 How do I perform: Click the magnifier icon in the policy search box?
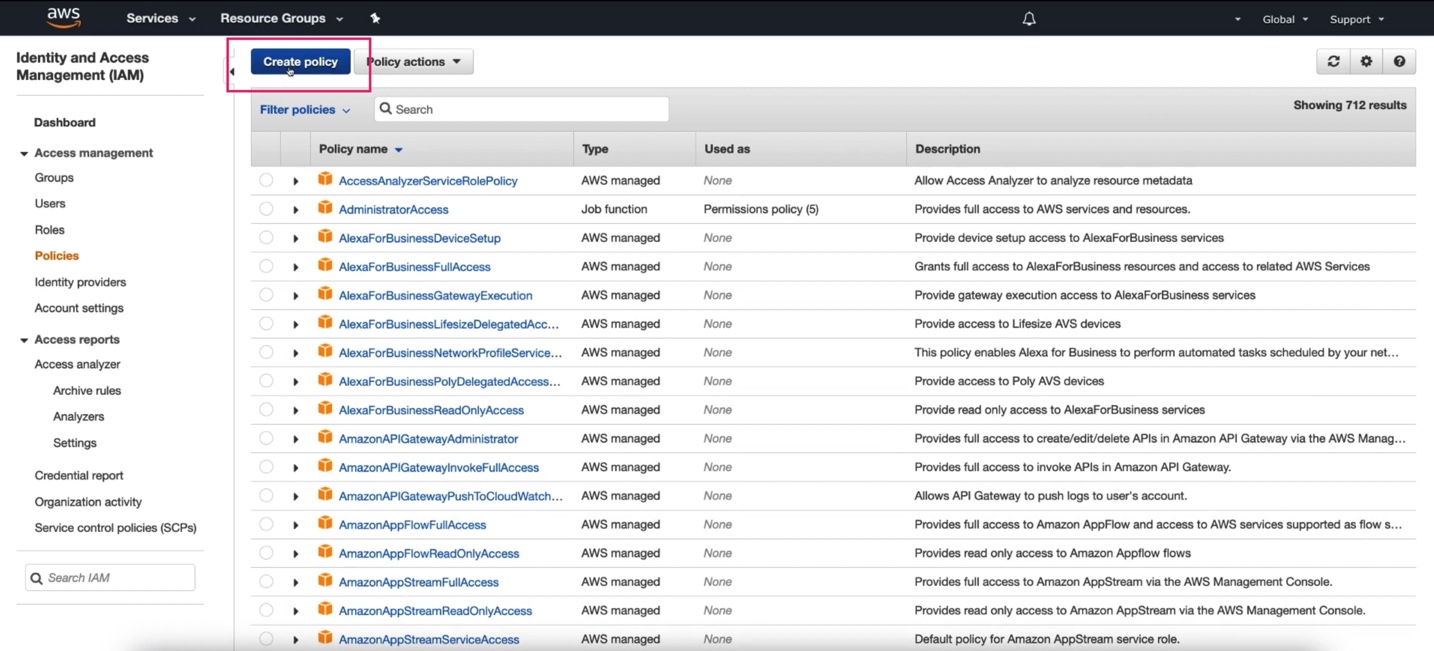385,109
